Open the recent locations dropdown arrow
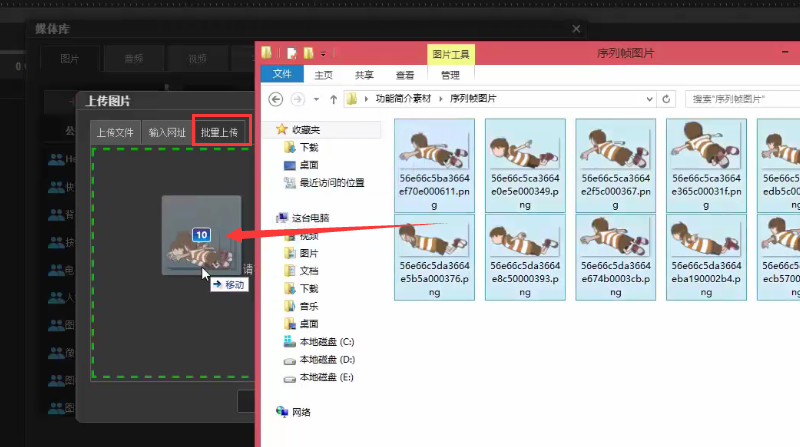This screenshot has width=800, height=447. coord(316,99)
